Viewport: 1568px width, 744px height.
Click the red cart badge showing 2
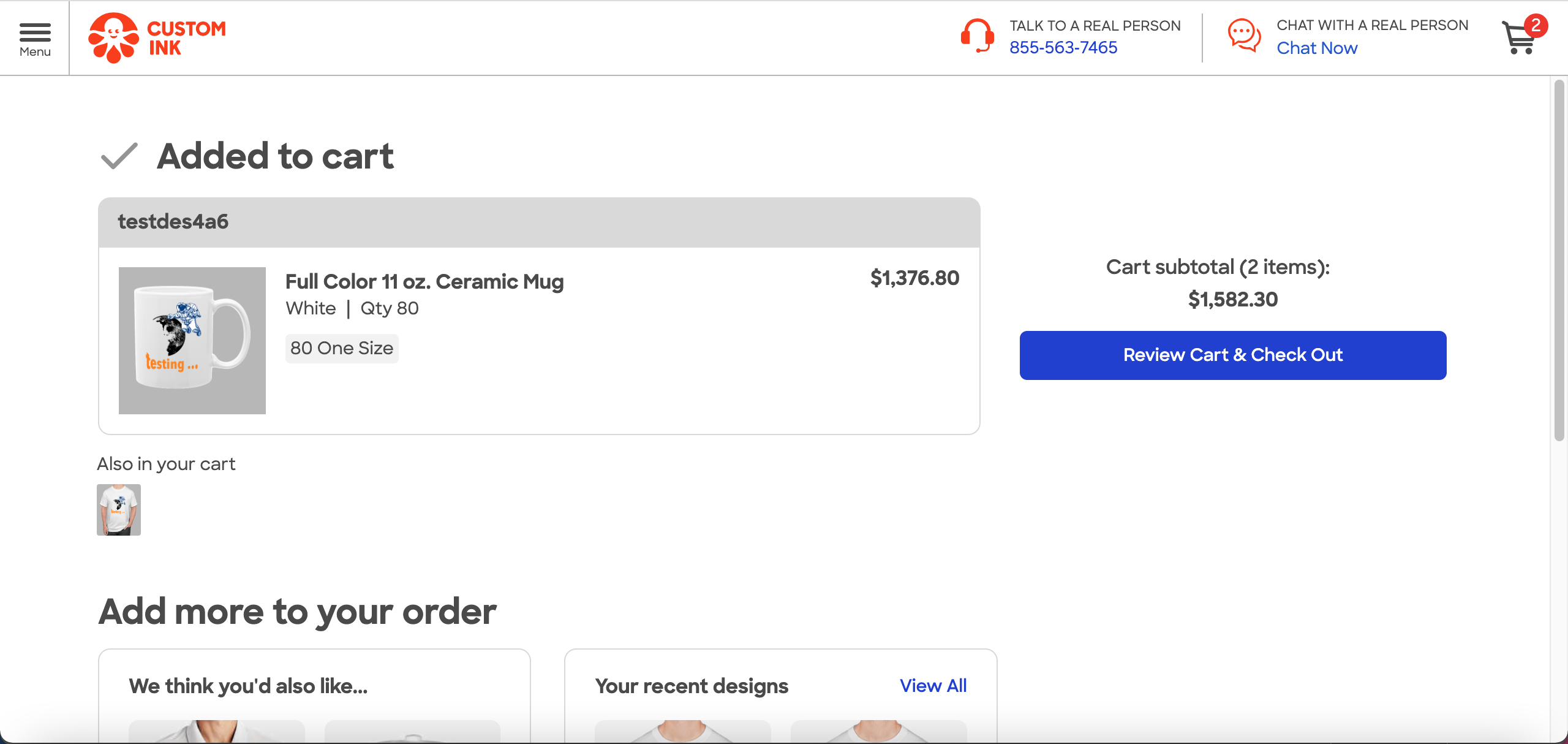pos(1536,25)
